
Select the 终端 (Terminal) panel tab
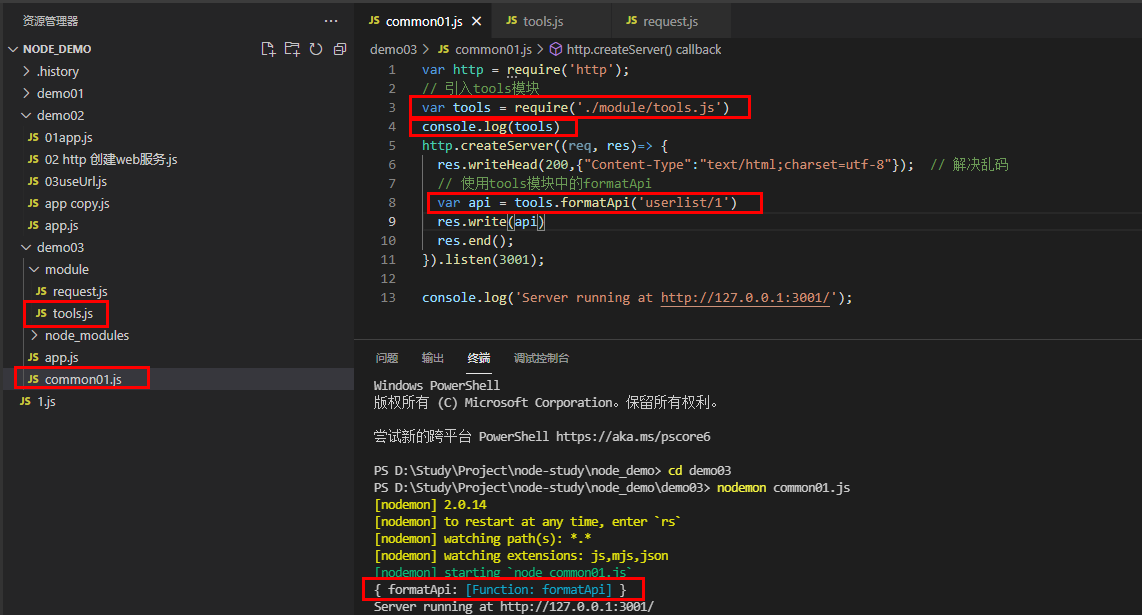(479, 358)
